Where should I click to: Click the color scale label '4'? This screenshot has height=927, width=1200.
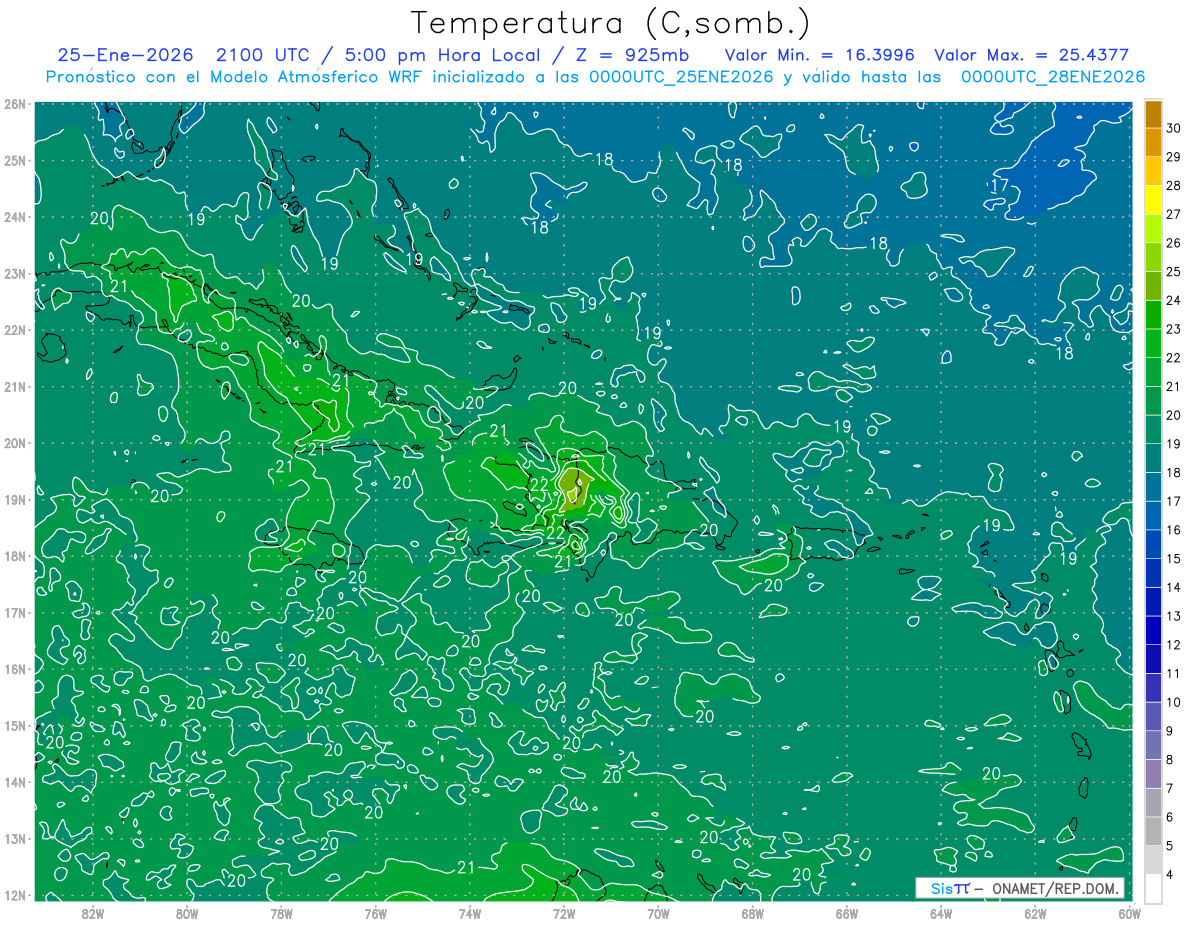click(1170, 874)
